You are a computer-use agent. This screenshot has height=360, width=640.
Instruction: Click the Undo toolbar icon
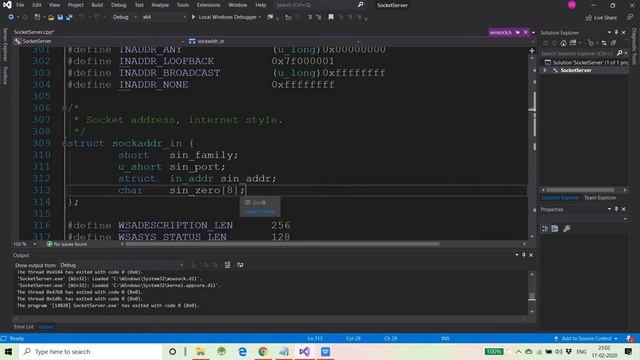point(82,17)
